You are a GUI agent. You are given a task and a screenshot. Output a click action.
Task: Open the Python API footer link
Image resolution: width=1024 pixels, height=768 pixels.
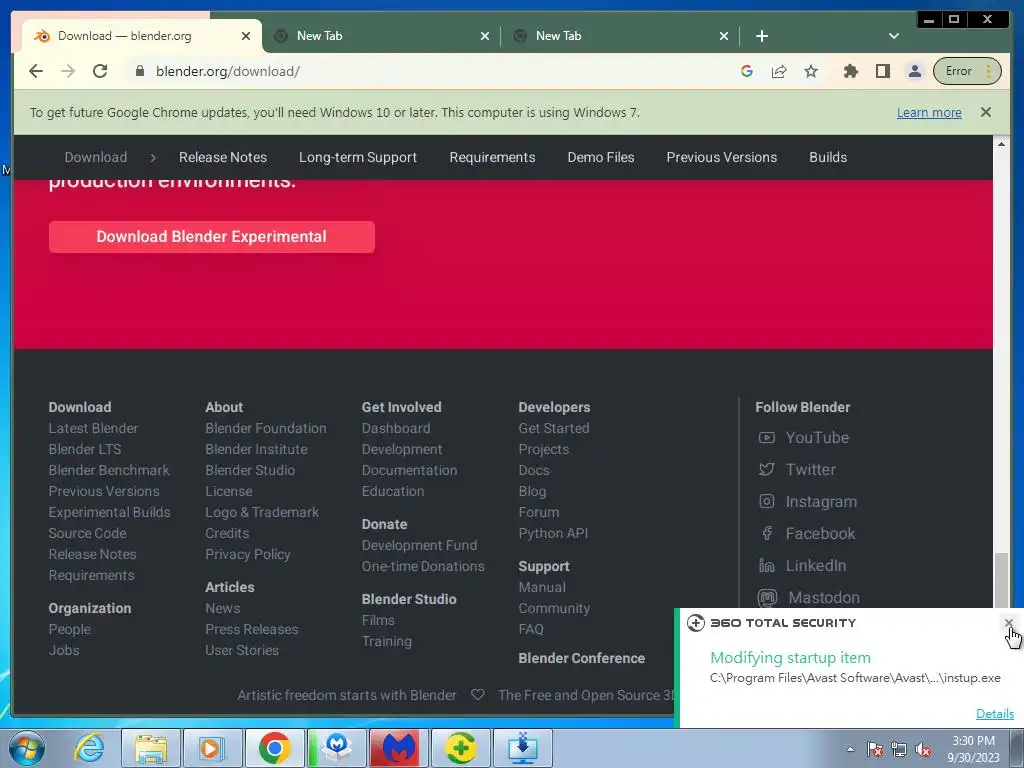(553, 533)
